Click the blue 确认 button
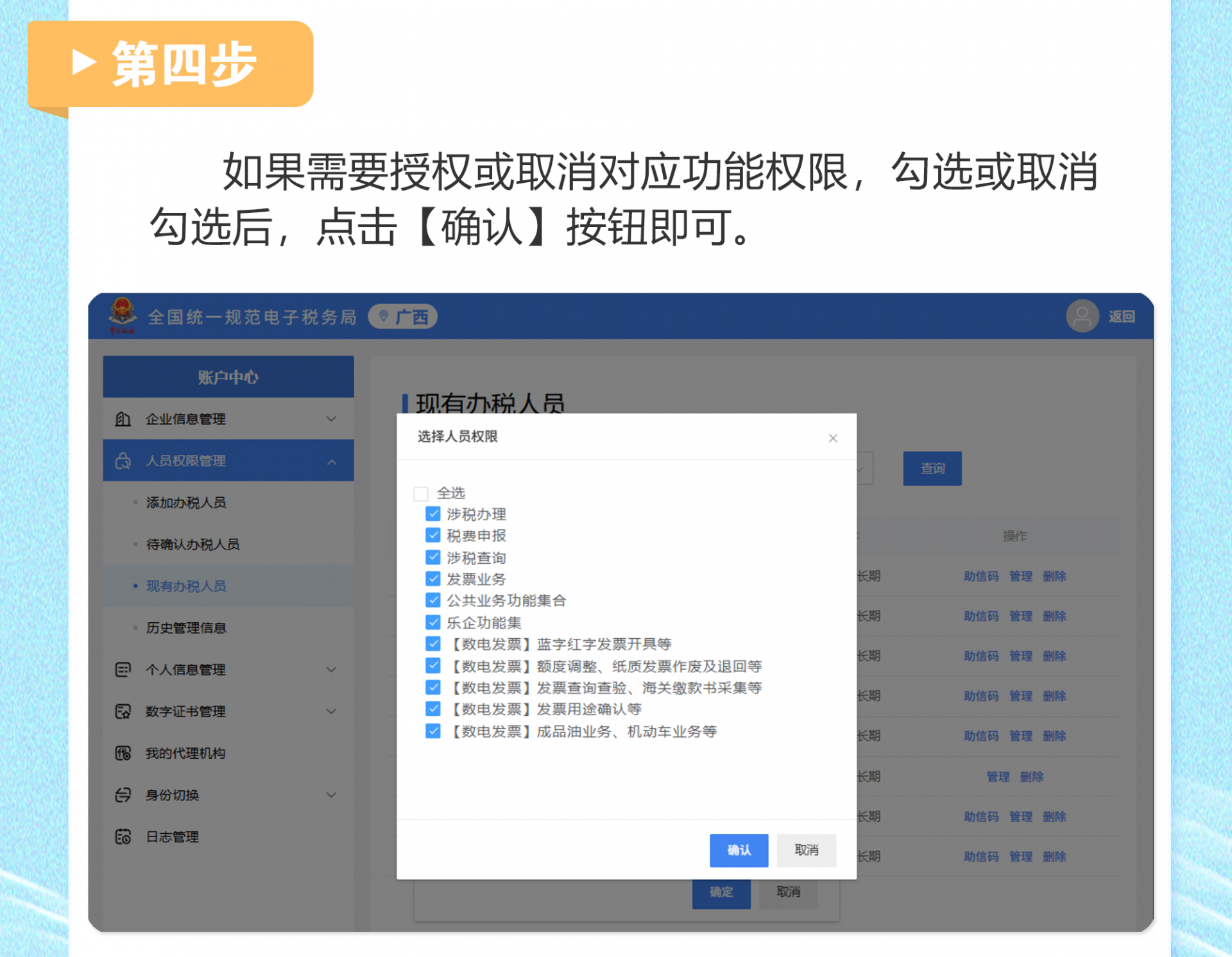Screen dimensions: 1232x957 click(x=739, y=850)
